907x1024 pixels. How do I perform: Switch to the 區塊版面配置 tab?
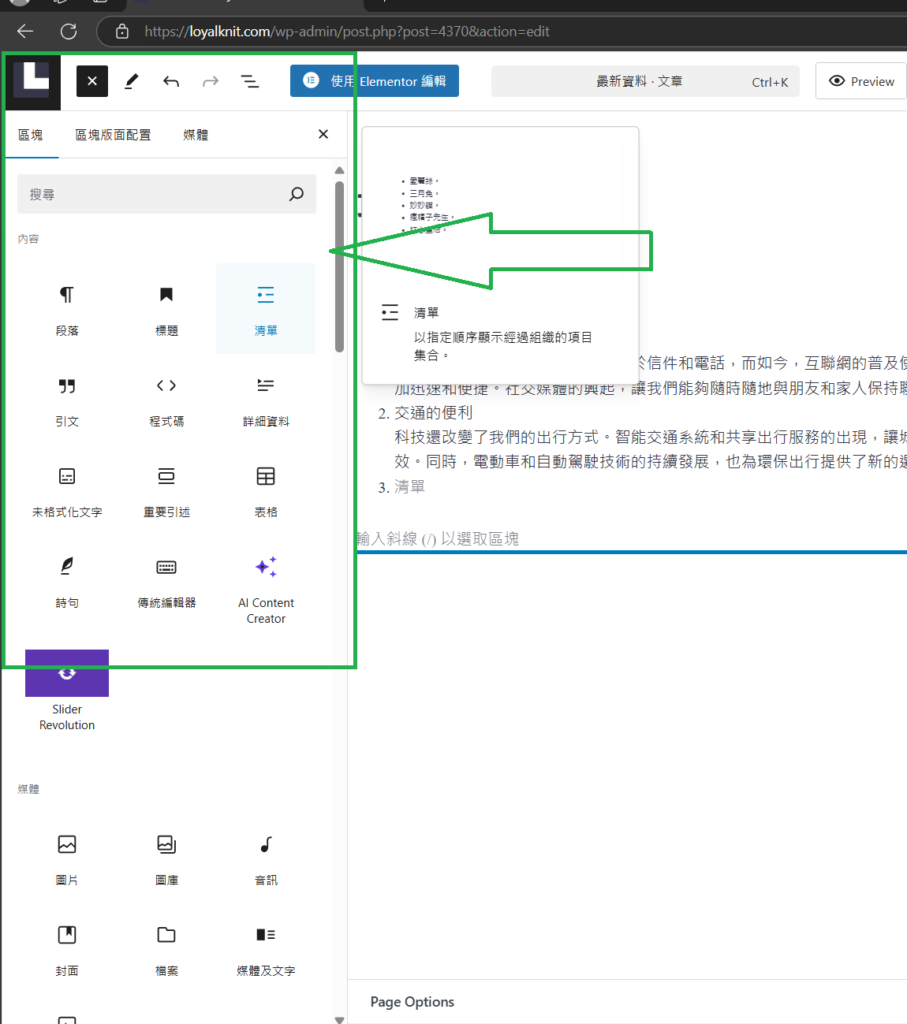[x=113, y=135]
